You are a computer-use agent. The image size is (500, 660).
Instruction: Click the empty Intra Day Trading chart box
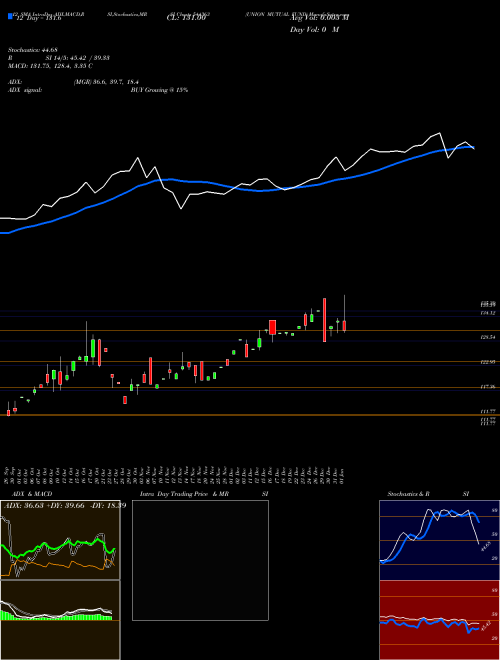tap(200, 560)
